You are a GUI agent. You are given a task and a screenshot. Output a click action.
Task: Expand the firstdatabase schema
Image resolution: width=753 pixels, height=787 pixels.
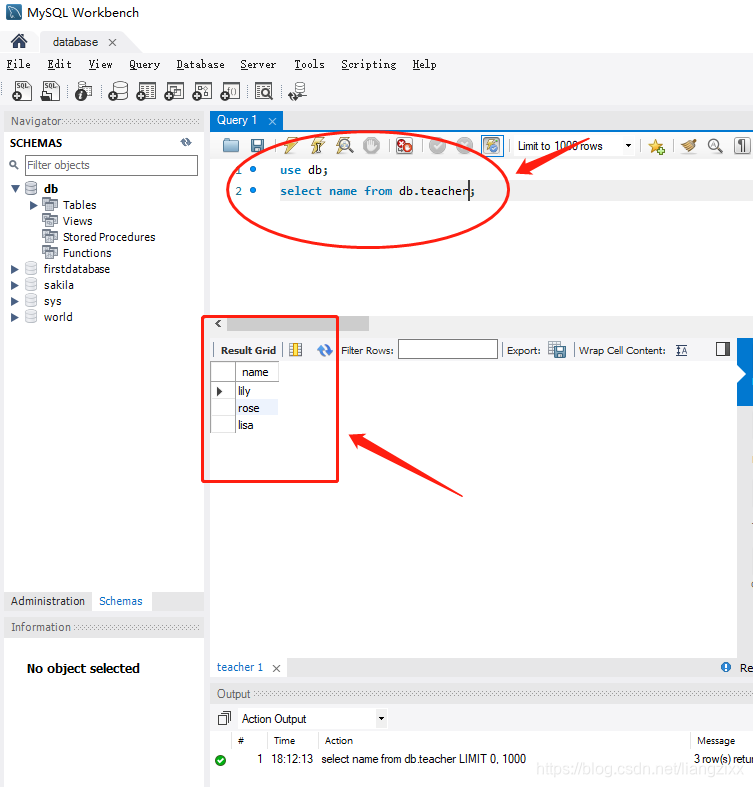pyautogui.click(x=15, y=269)
